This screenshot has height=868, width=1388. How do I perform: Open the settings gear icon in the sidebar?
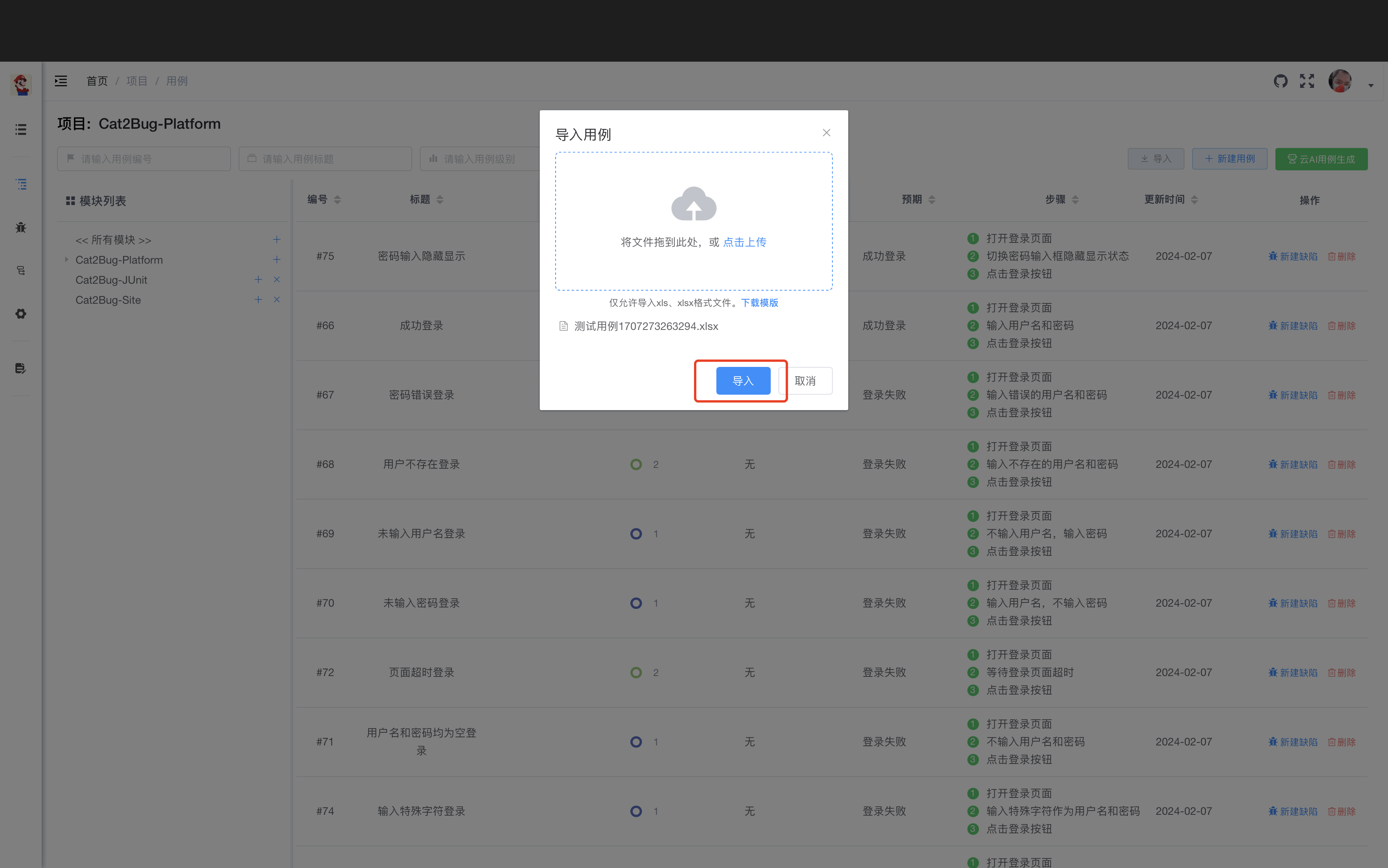21,313
